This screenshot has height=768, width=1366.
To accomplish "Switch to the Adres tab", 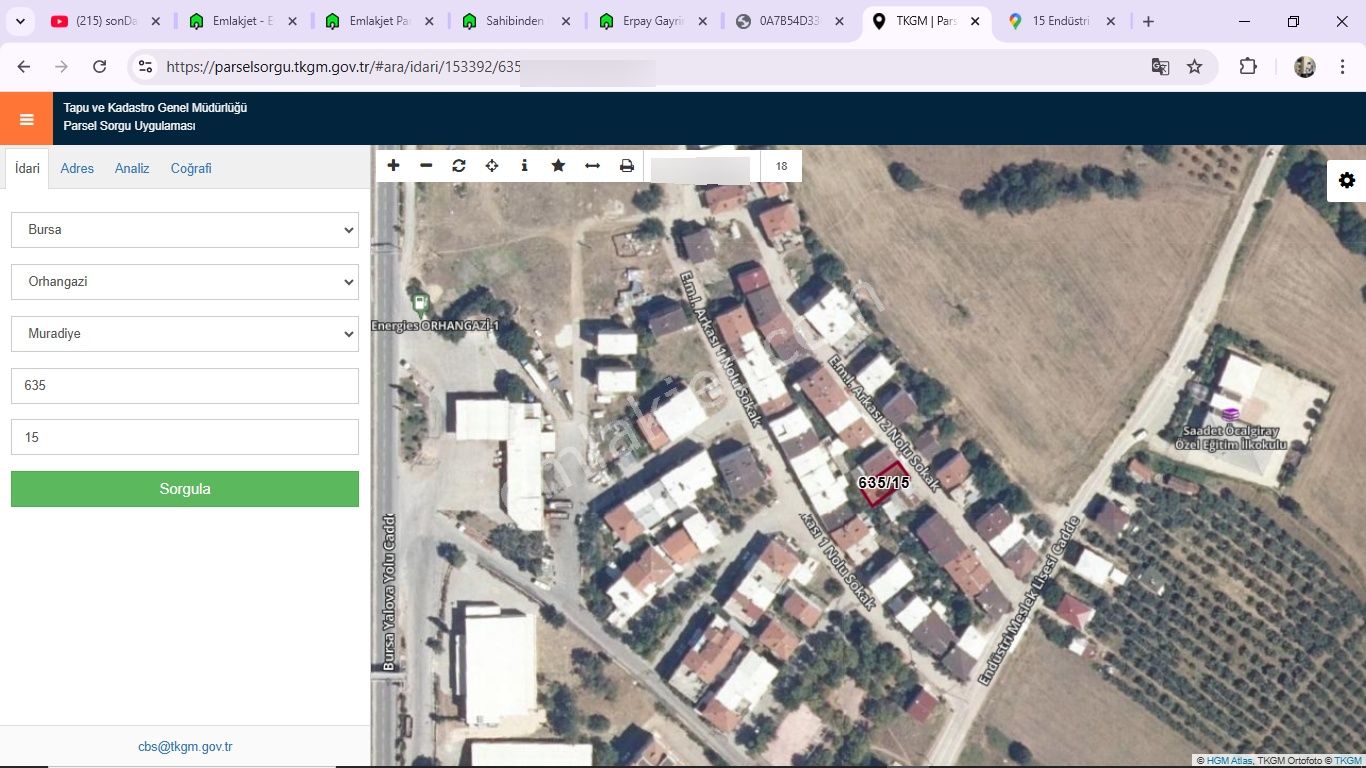I will click(x=77, y=169).
